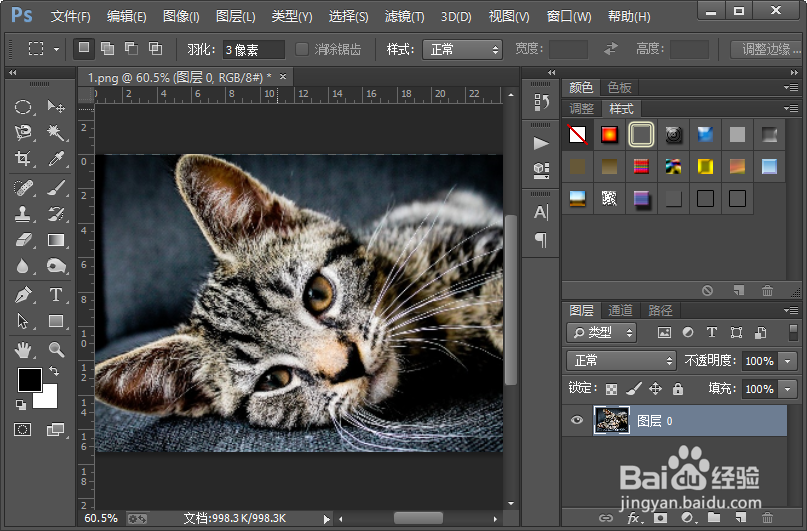Open the marquee tool preset picker arrow

(x=56, y=50)
